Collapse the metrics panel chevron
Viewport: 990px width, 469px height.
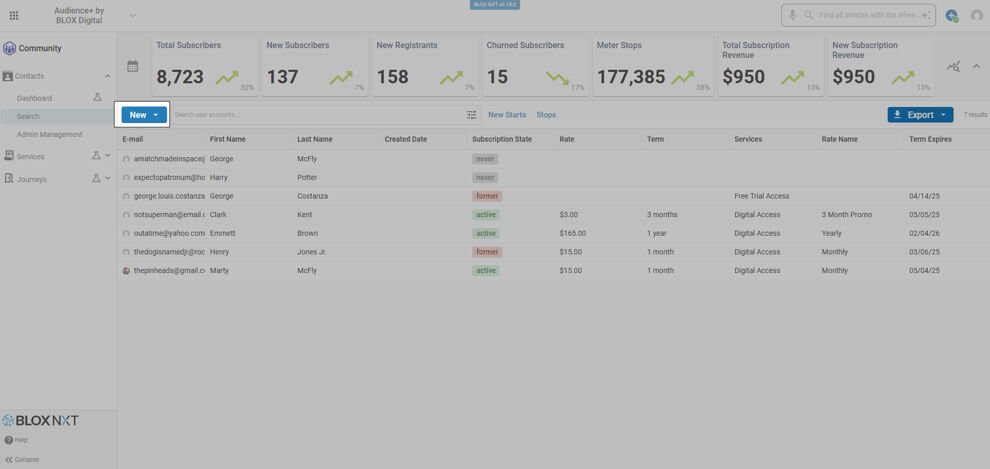(976, 66)
